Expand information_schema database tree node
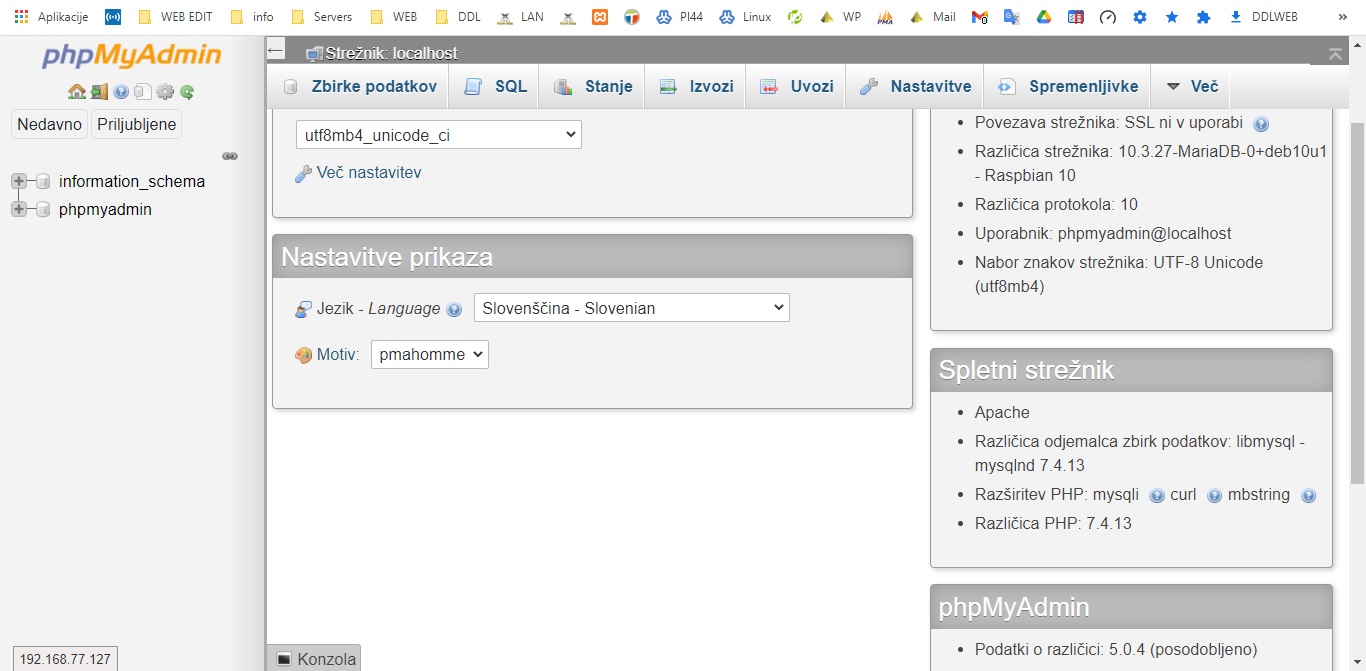This screenshot has height=671, width=1366. pyautogui.click(x=18, y=182)
